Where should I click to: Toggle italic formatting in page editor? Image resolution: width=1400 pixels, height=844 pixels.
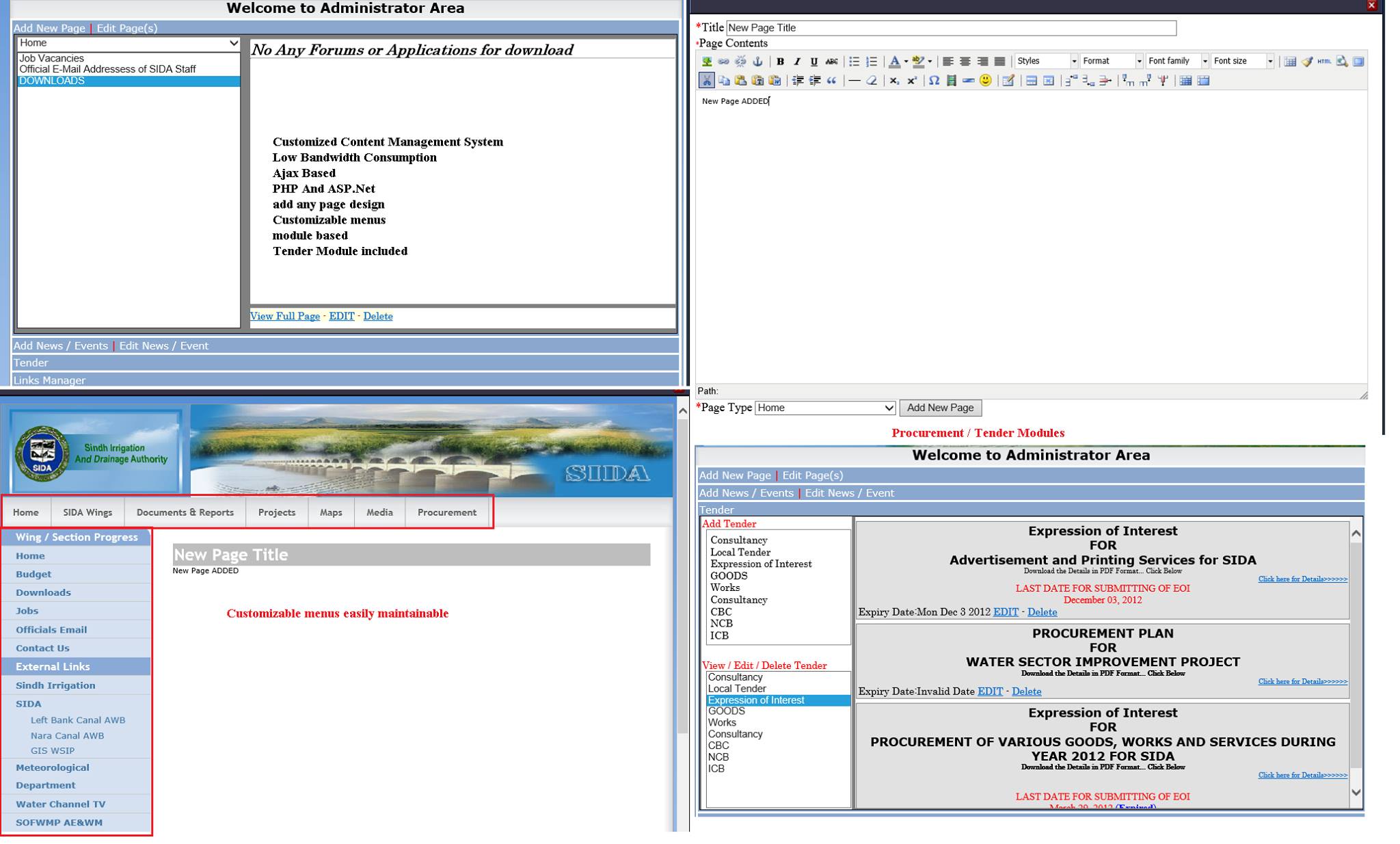tap(797, 62)
